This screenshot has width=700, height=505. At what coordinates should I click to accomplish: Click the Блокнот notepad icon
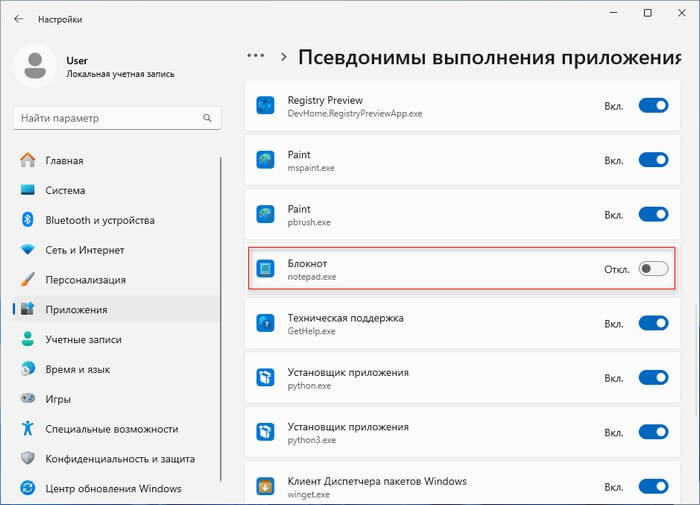pyautogui.click(x=265, y=269)
